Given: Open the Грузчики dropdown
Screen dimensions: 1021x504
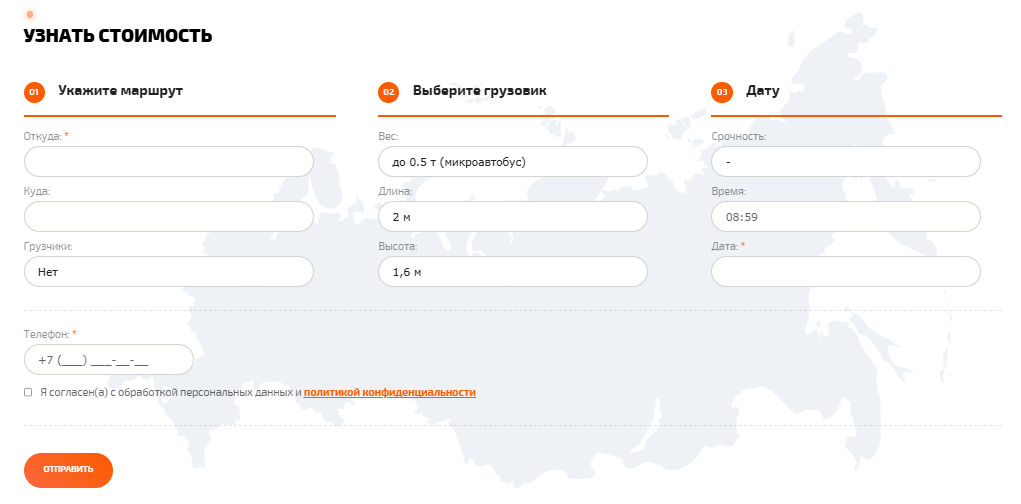Looking at the screenshot, I should [168, 271].
